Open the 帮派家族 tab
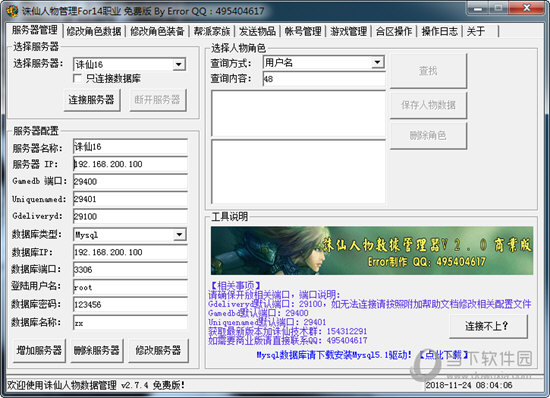The height and width of the screenshot is (398, 550). click(212, 31)
